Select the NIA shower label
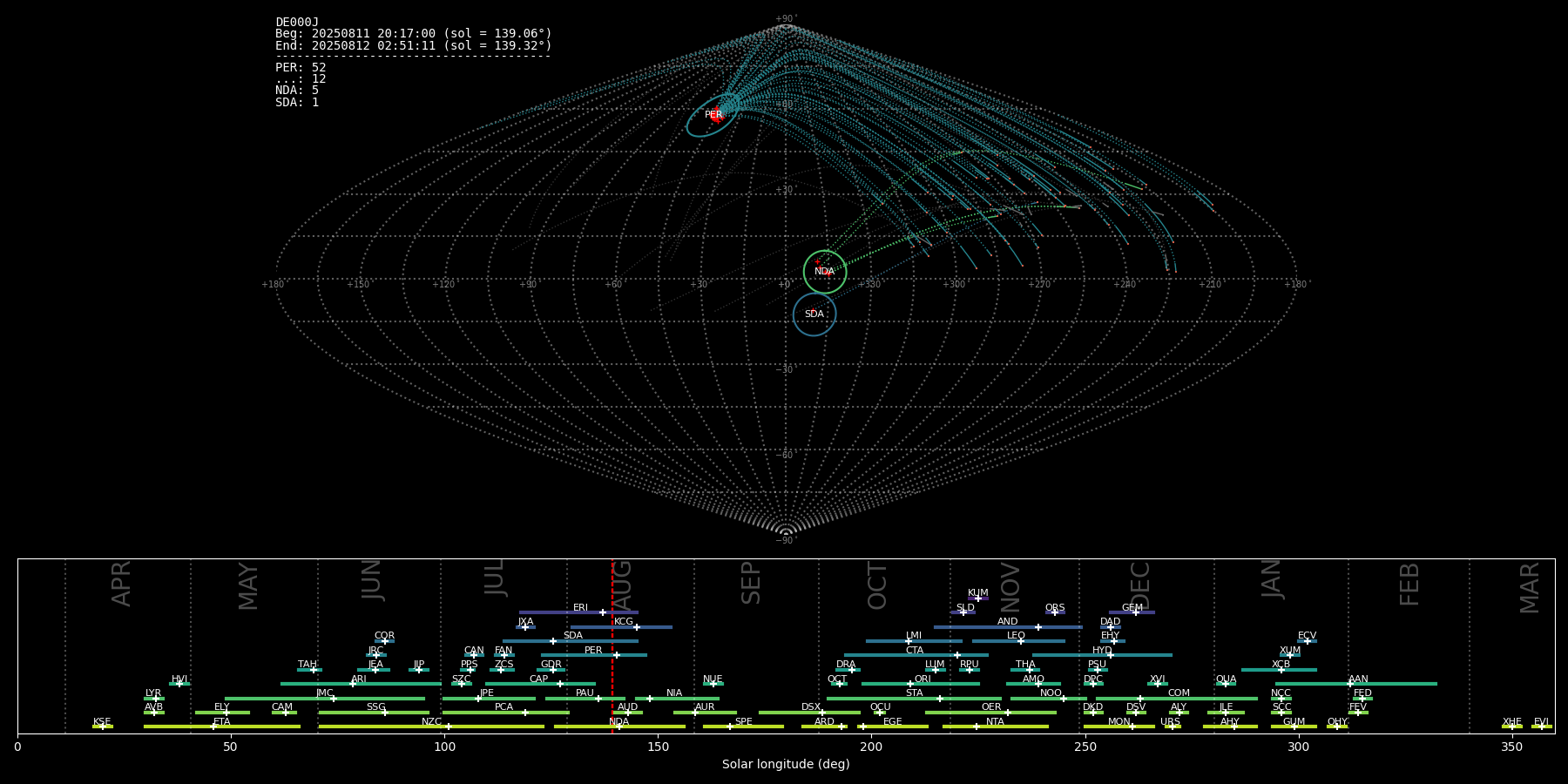 pyautogui.click(x=674, y=693)
